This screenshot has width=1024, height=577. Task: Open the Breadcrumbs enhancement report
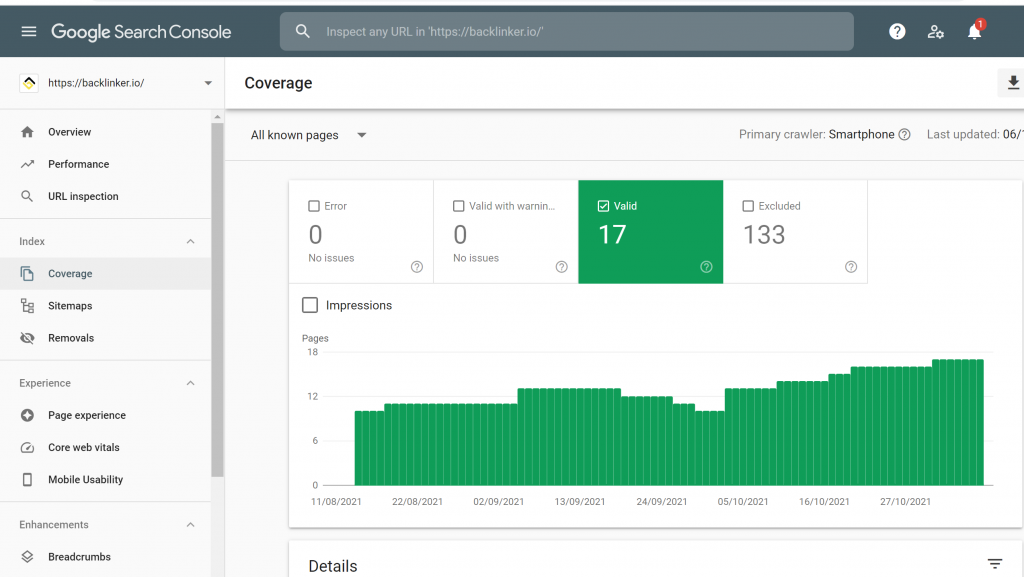pyautogui.click(x=79, y=557)
